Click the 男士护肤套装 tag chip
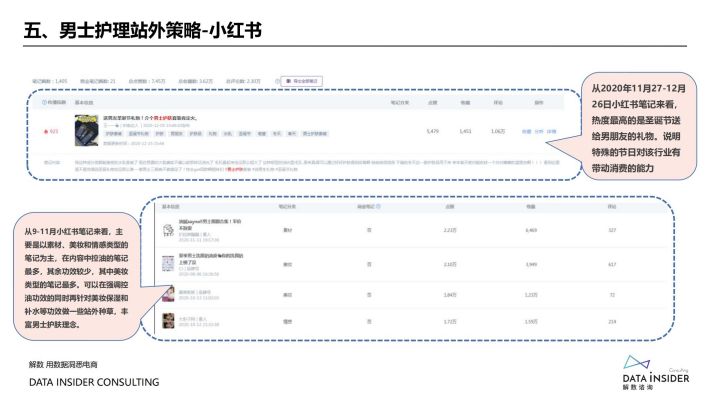 tap(315, 134)
